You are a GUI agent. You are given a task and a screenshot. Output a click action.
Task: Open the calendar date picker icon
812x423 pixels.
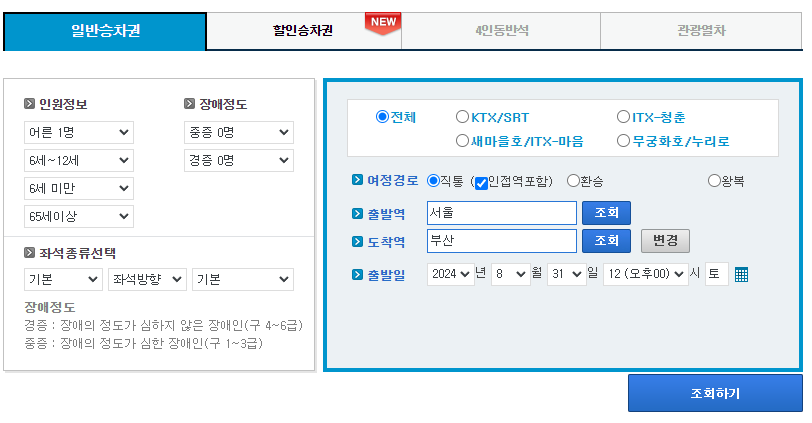(741, 274)
